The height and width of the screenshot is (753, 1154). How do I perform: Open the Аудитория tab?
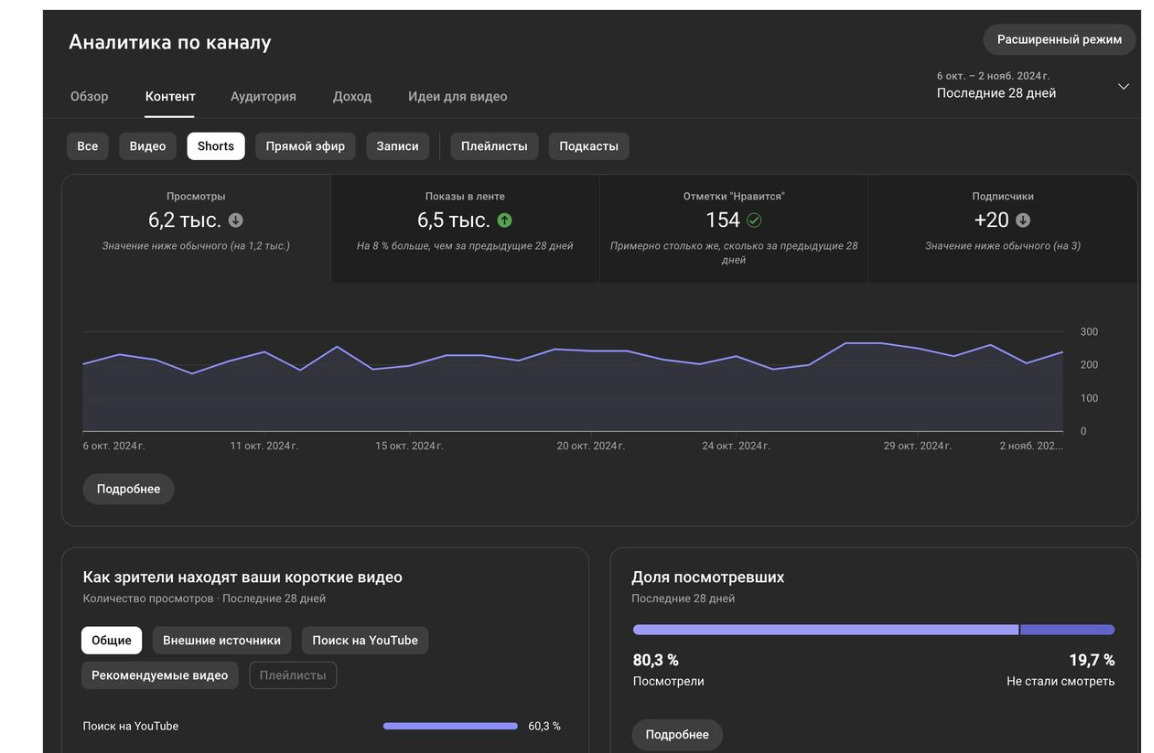[263, 96]
